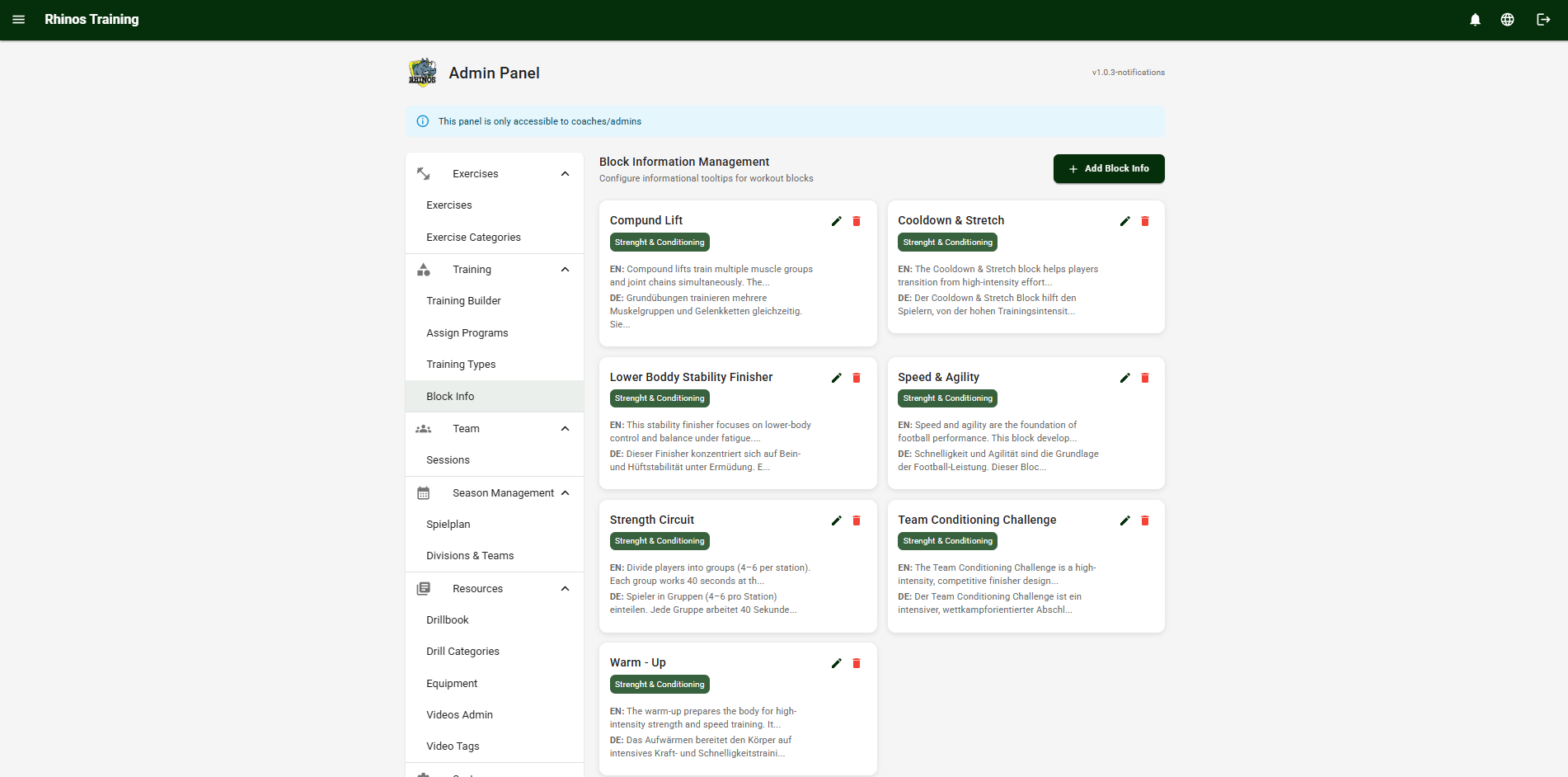Image resolution: width=1568 pixels, height=777 pixels.
Task: Click the Rhinos Training app title
Action: 92,20
